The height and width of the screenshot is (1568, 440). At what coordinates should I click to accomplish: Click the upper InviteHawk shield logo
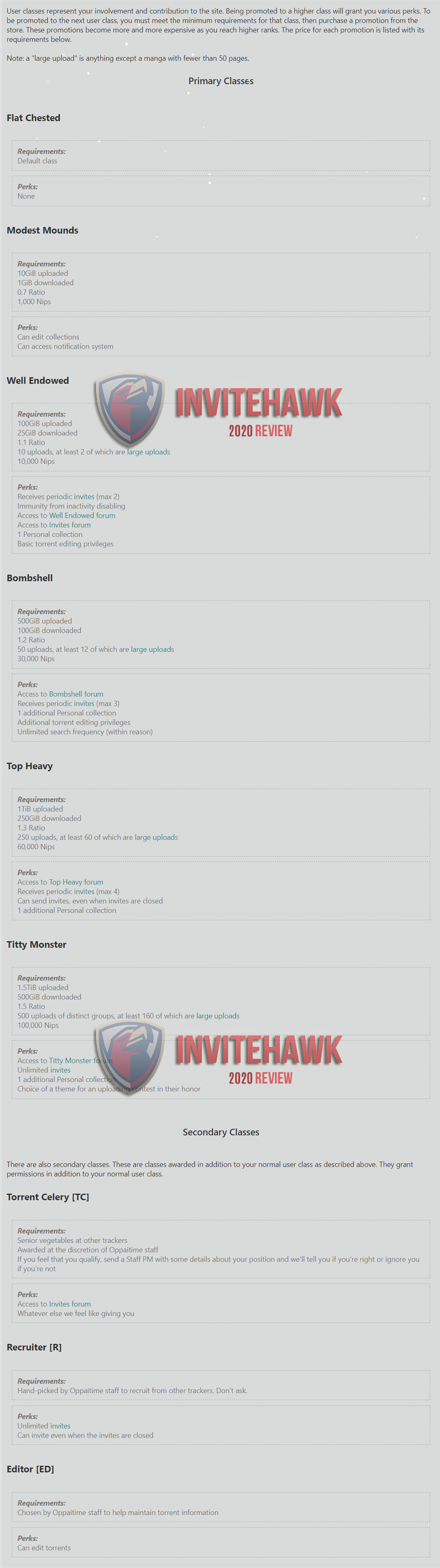click(129, 410)
